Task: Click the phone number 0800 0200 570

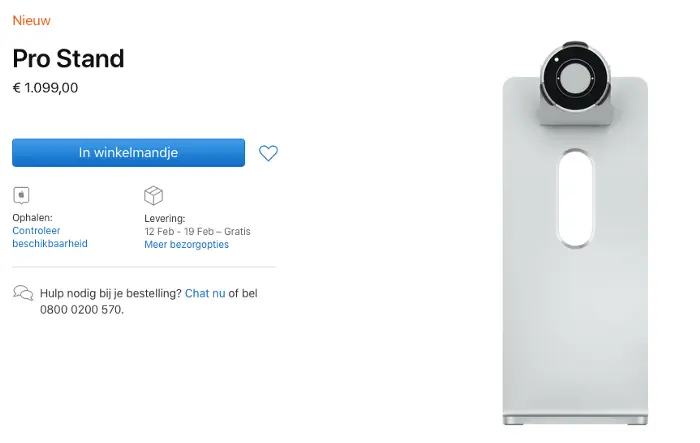Action: click(81, 310)
